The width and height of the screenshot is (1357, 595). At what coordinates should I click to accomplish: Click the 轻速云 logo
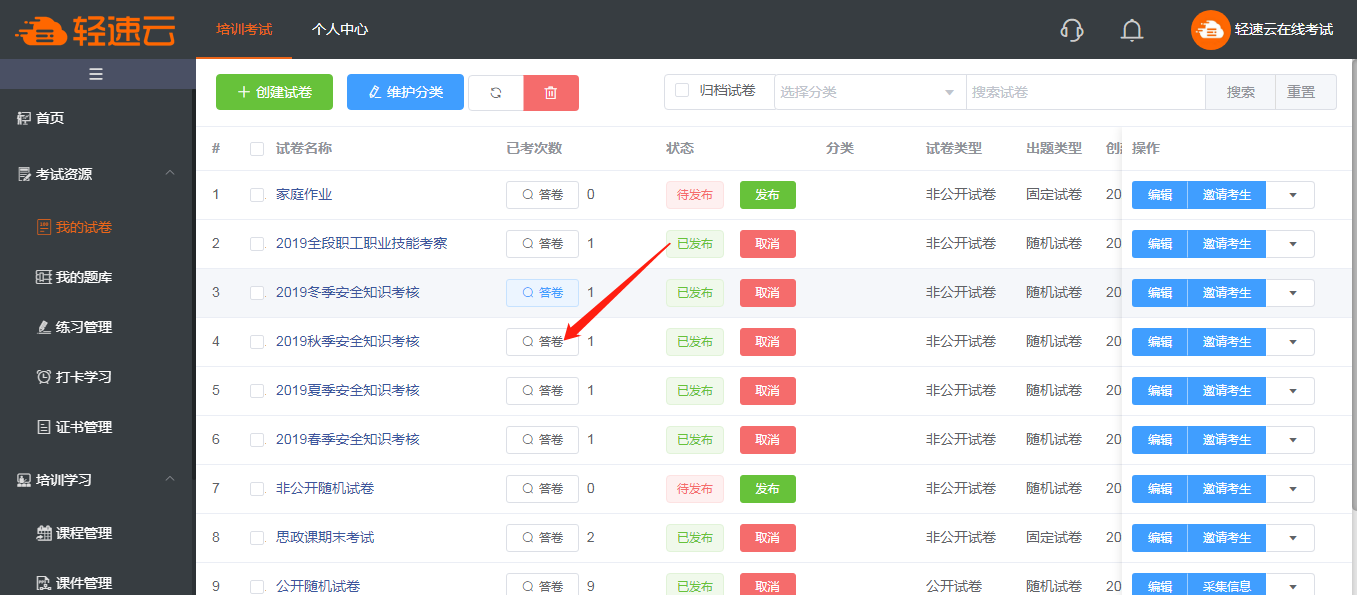click(95, 30)
